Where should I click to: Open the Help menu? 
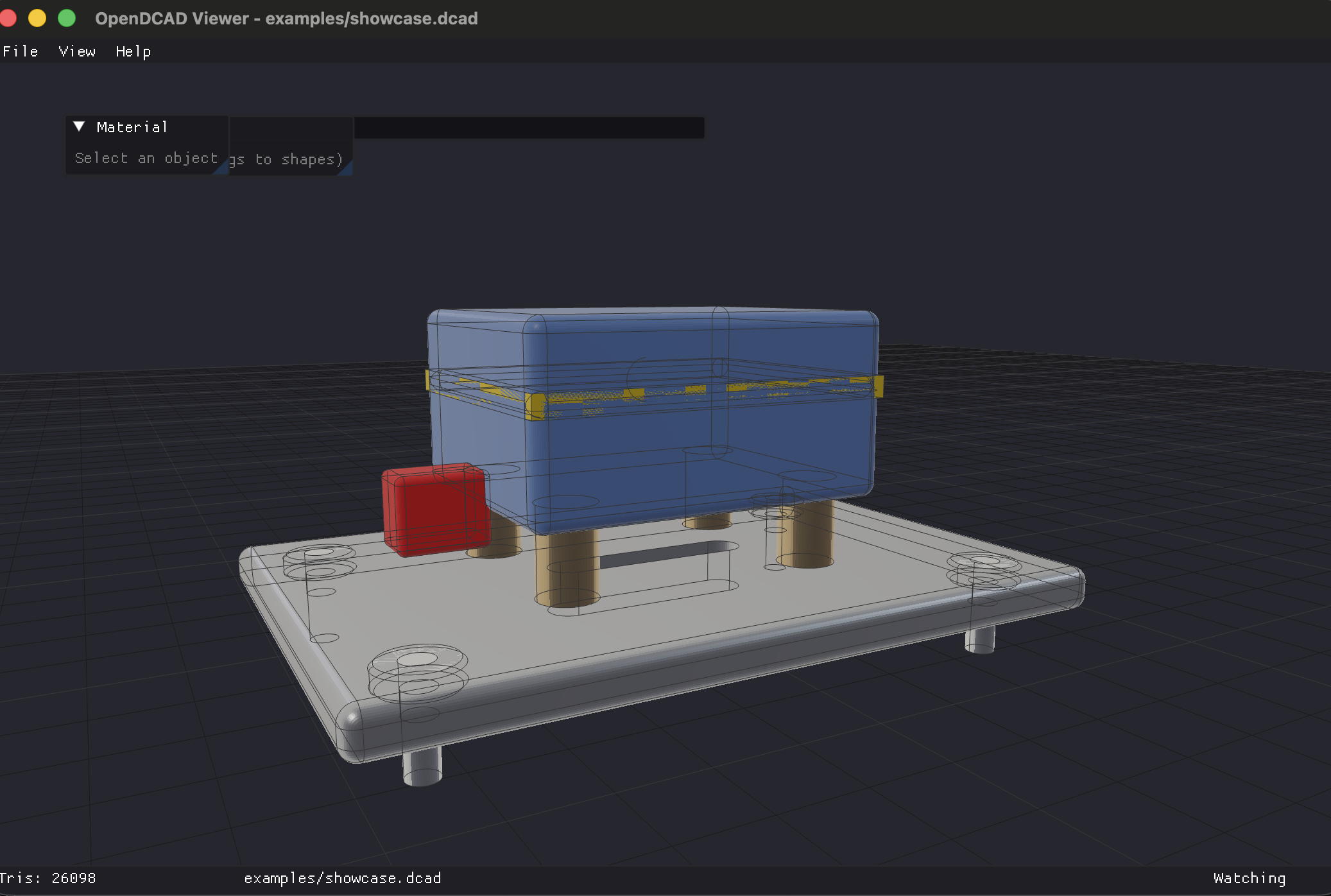[x=133, y=51]
